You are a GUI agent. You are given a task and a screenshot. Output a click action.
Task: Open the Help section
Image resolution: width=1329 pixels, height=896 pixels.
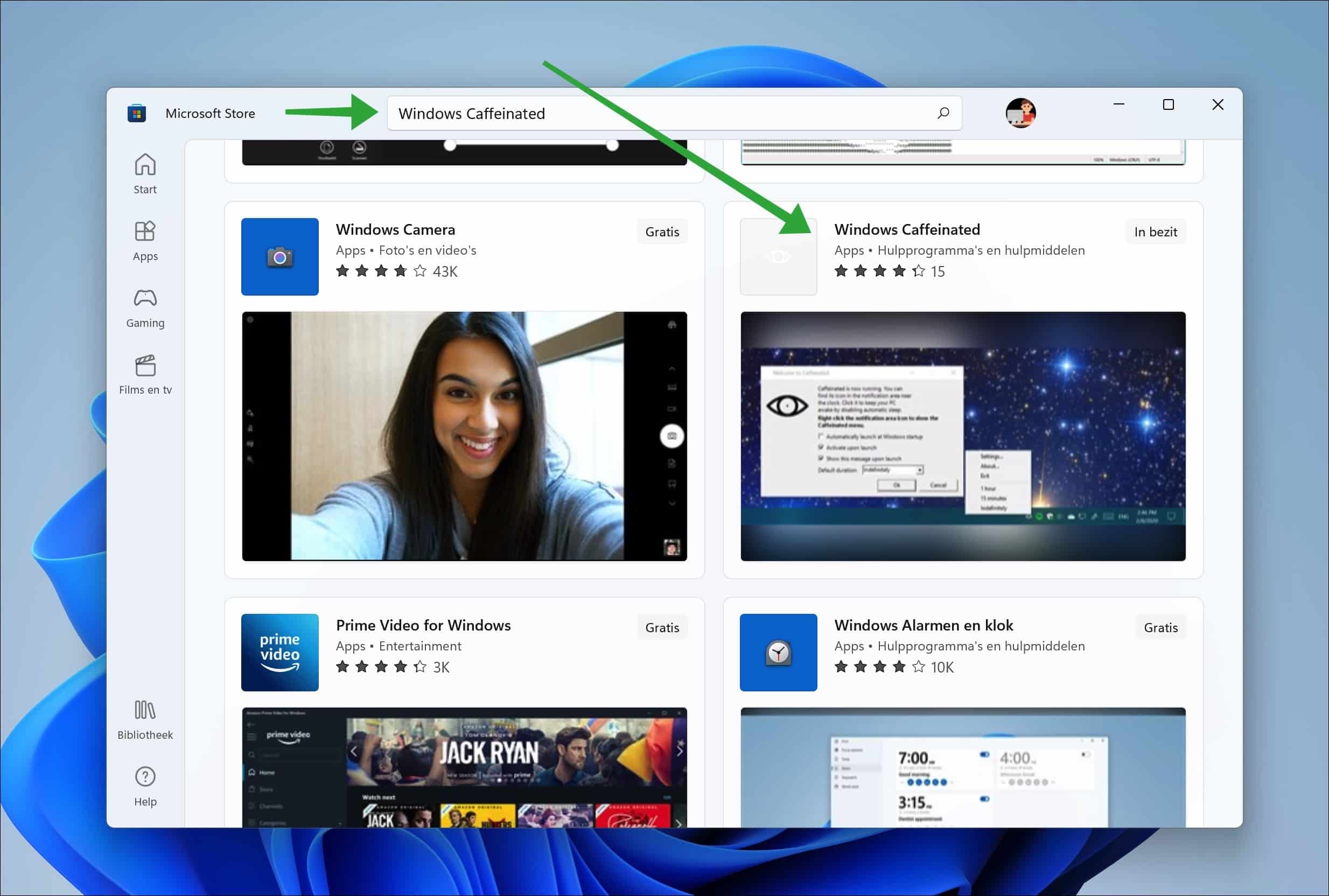click(x=145, y=785)
